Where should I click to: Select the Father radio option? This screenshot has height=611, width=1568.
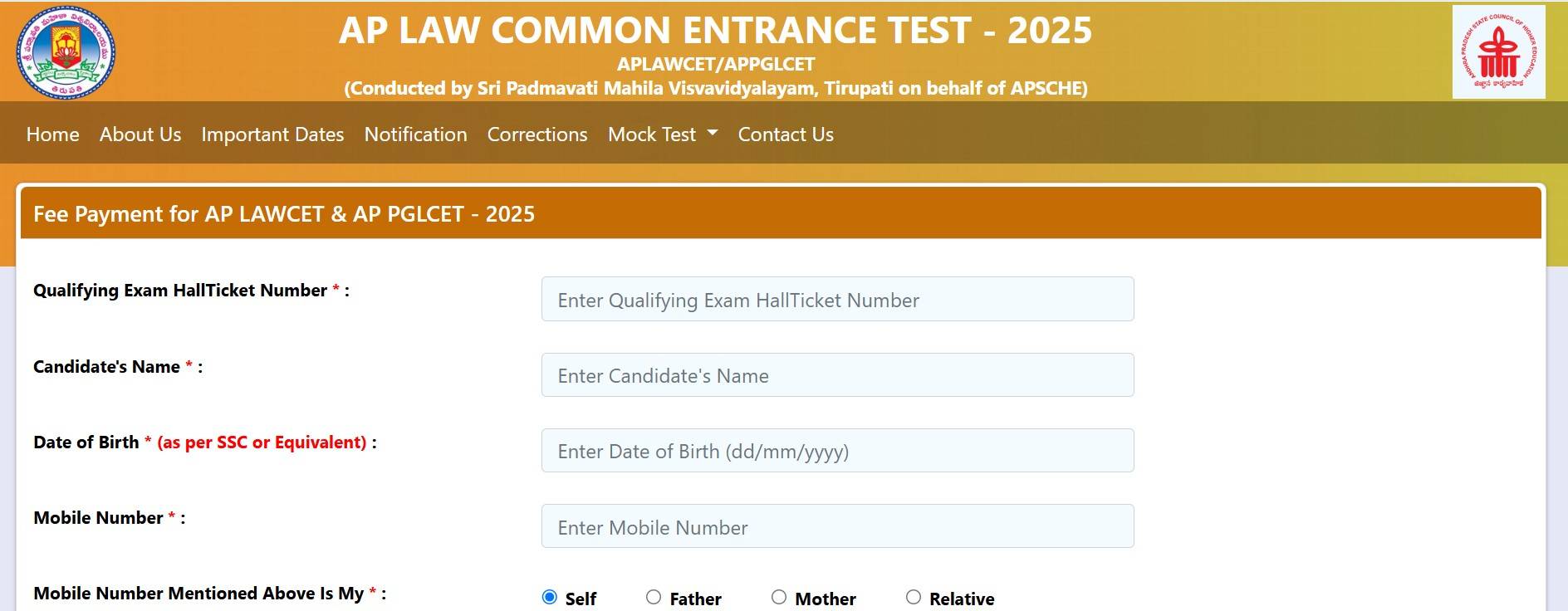(x=654, y=597)
